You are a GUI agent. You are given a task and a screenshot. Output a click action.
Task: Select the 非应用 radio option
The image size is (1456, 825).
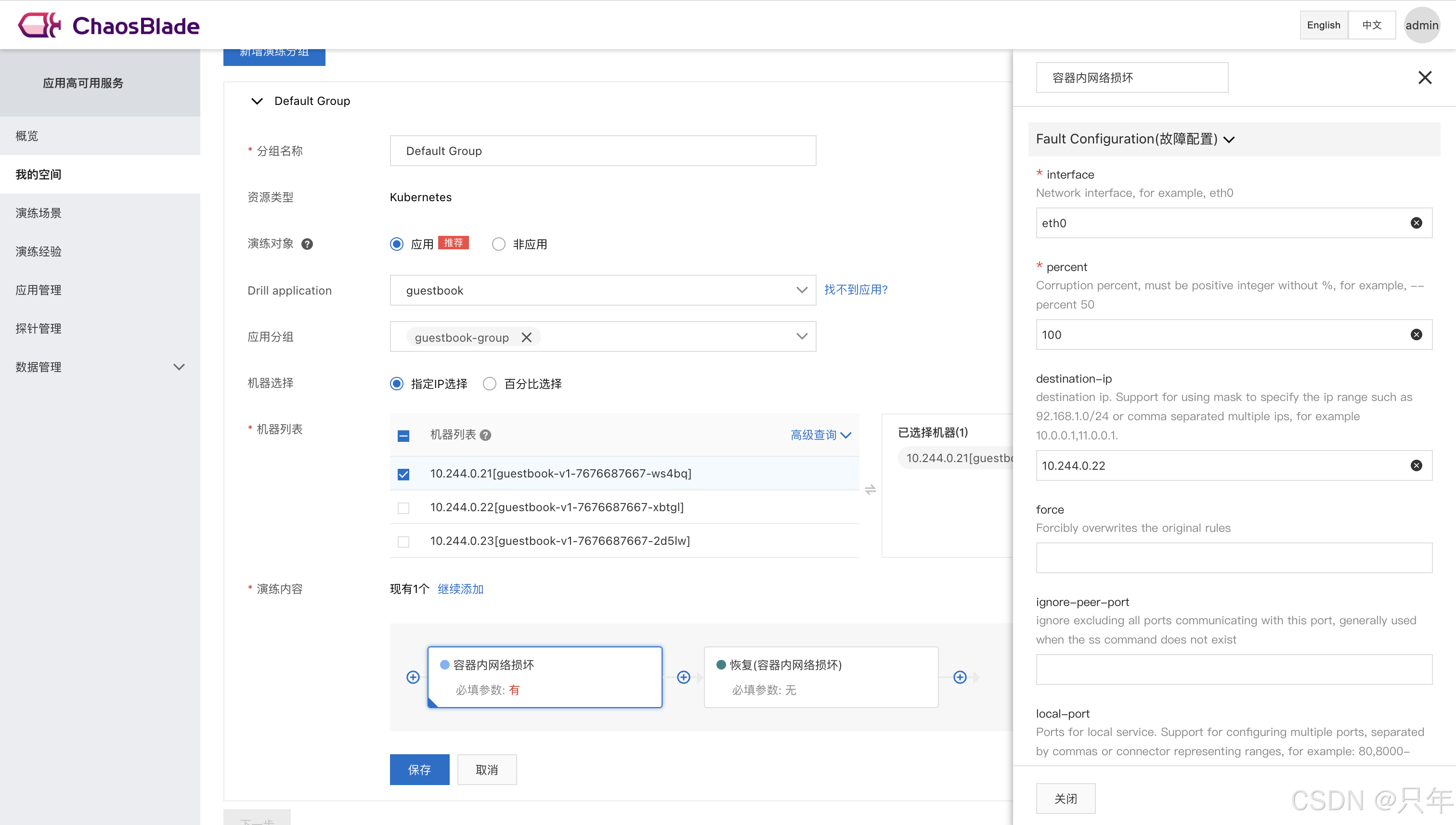(498, 244)
